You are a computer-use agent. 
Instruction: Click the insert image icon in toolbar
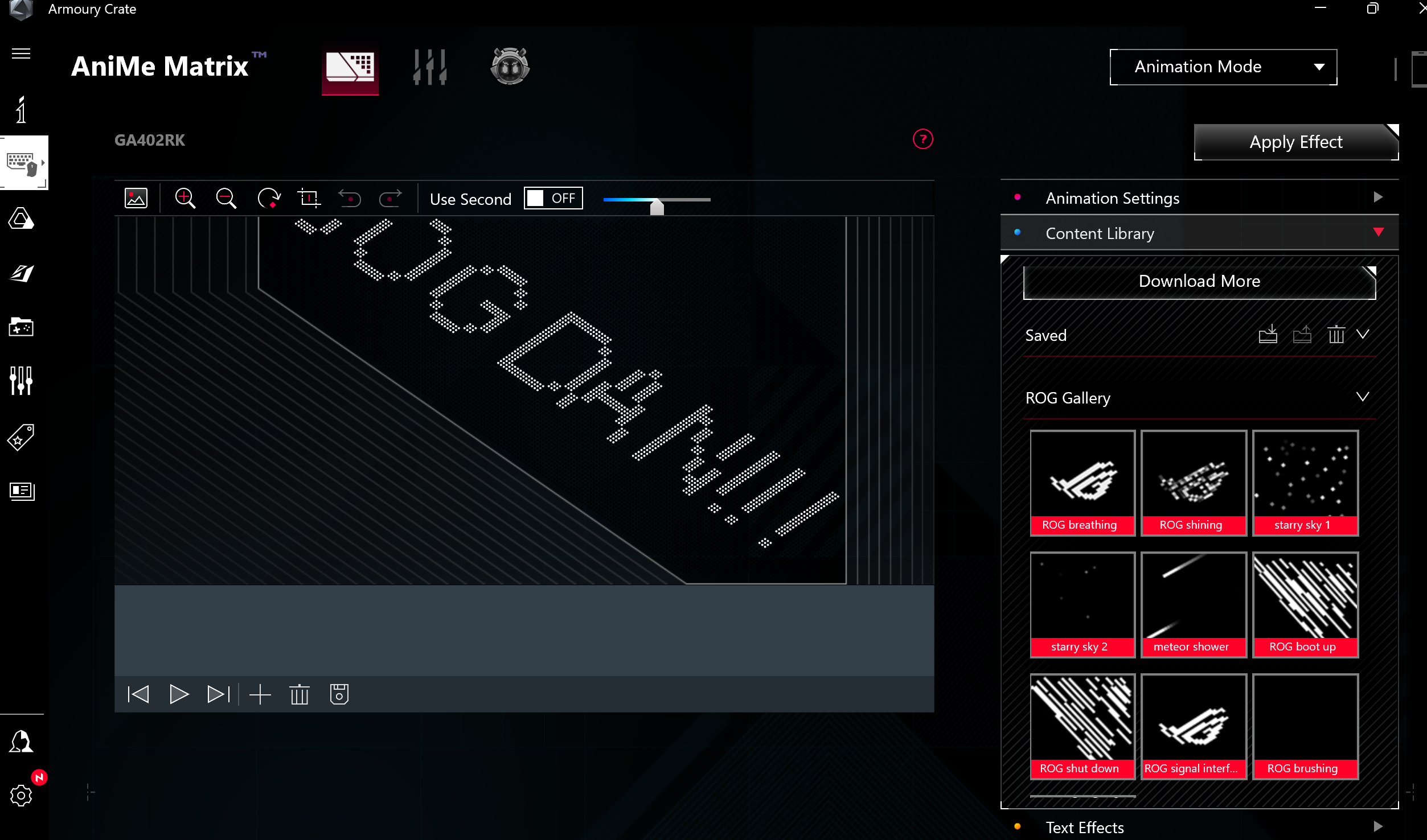(136, 198)
